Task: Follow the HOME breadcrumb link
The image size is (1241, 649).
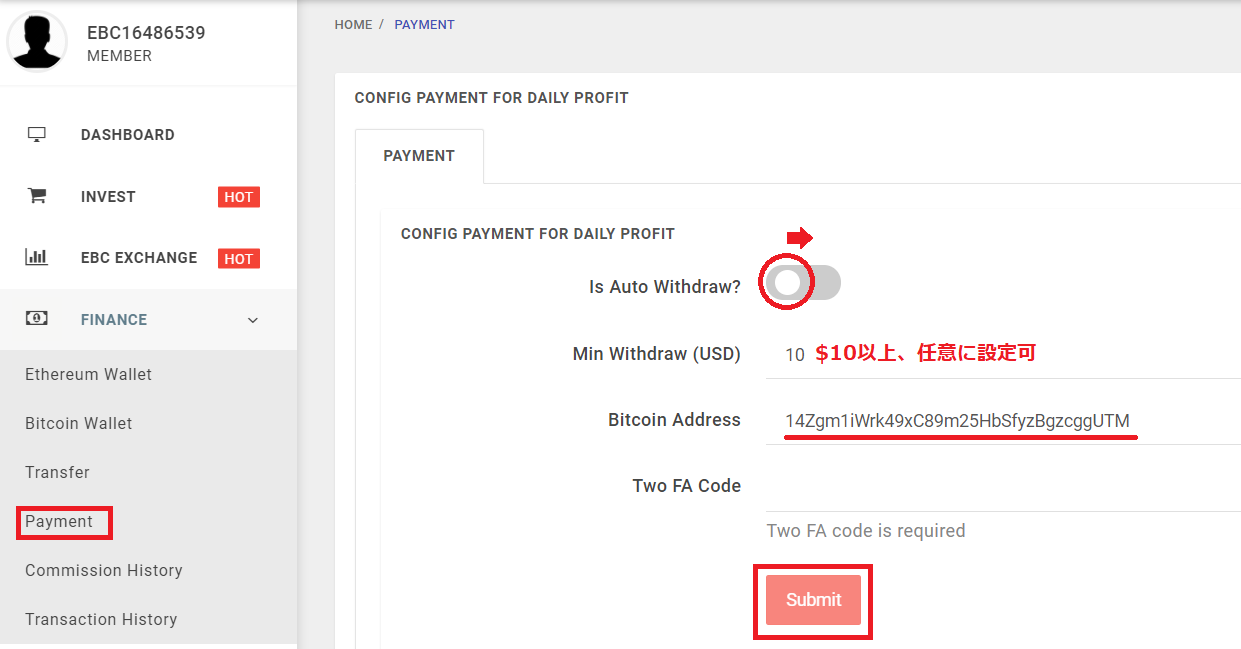Action: pos(353,24)
